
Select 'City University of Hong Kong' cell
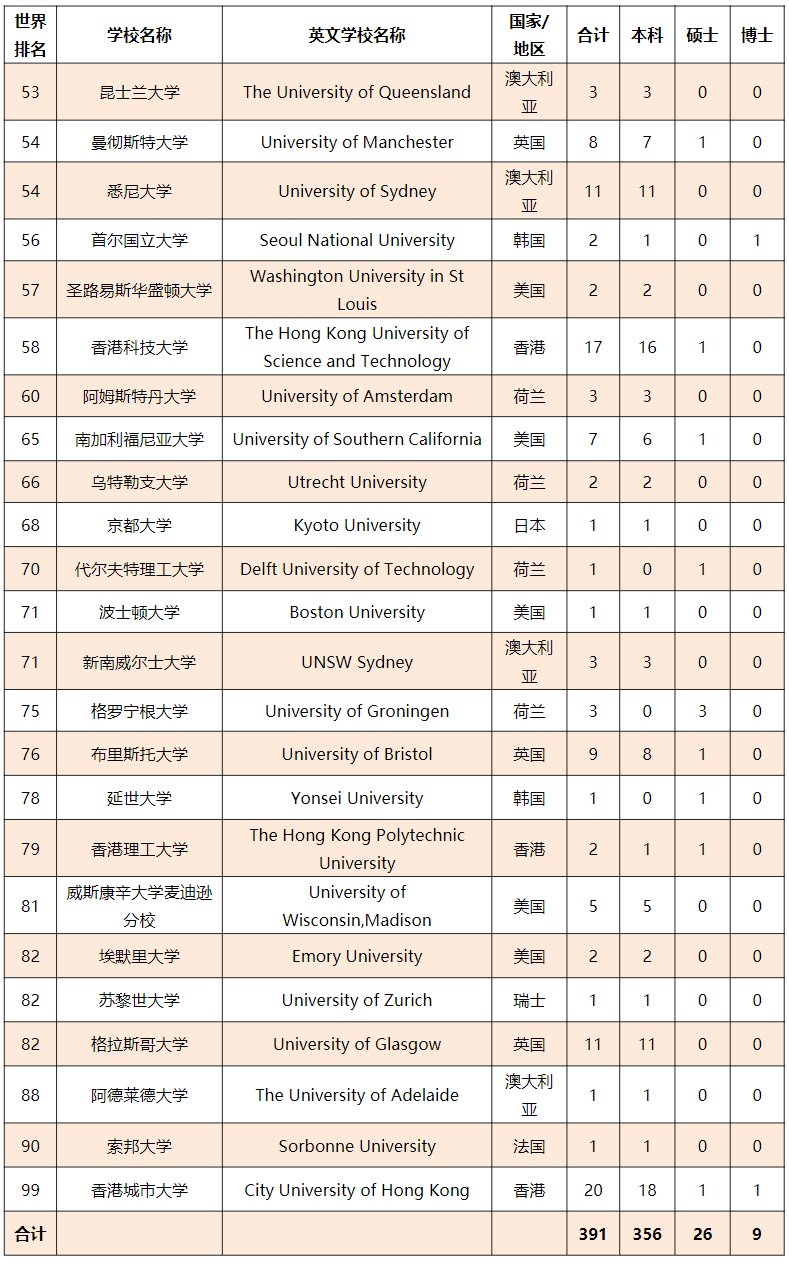pos(357,1190)
